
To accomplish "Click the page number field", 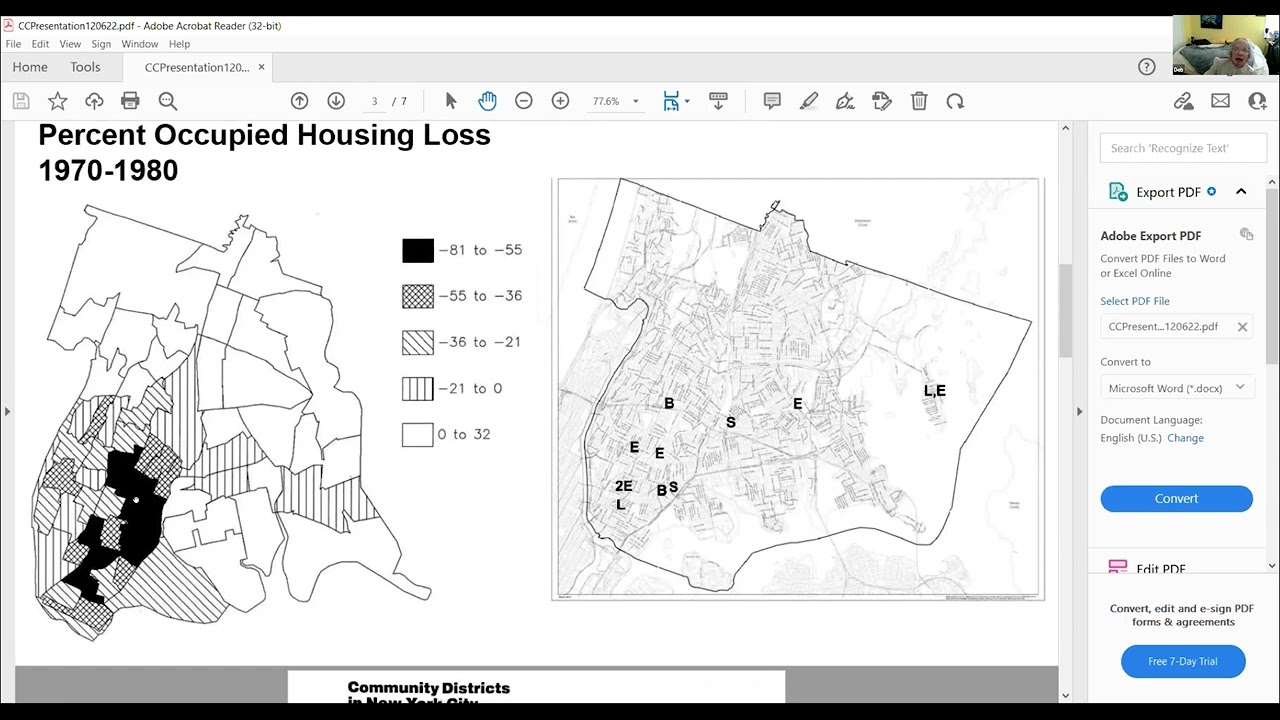I will click(374, 101).
